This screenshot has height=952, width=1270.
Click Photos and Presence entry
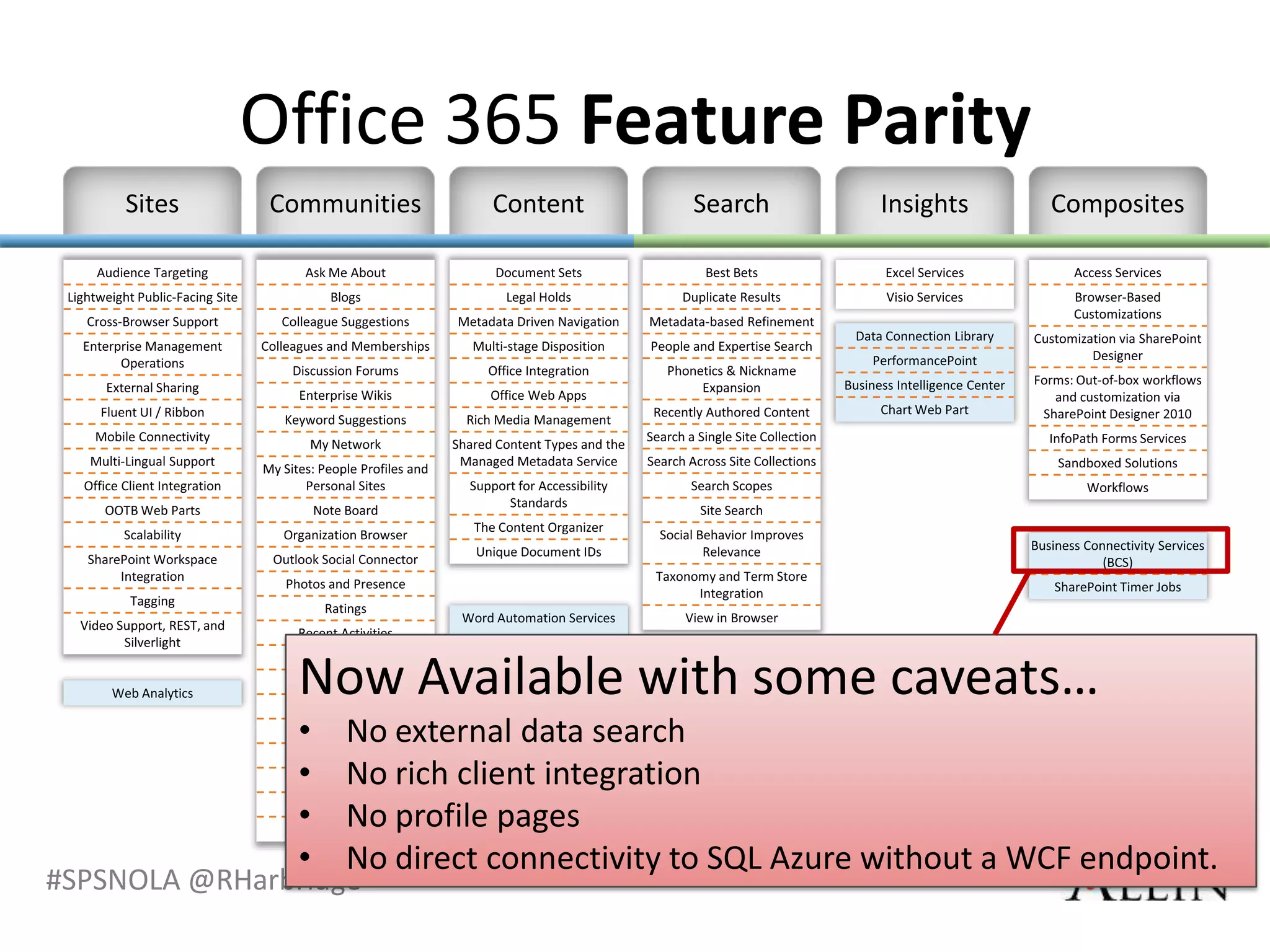[345, 584]
